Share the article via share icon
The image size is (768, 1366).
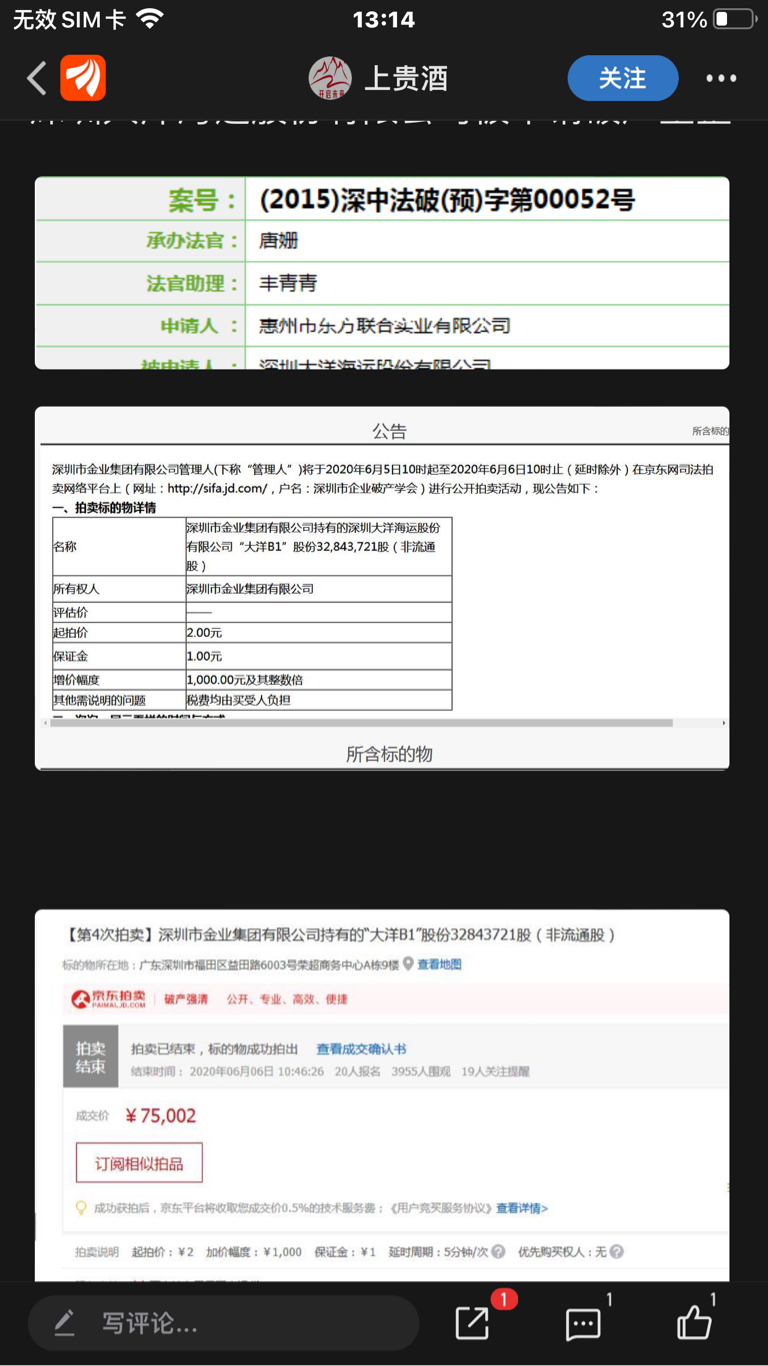472,1323
